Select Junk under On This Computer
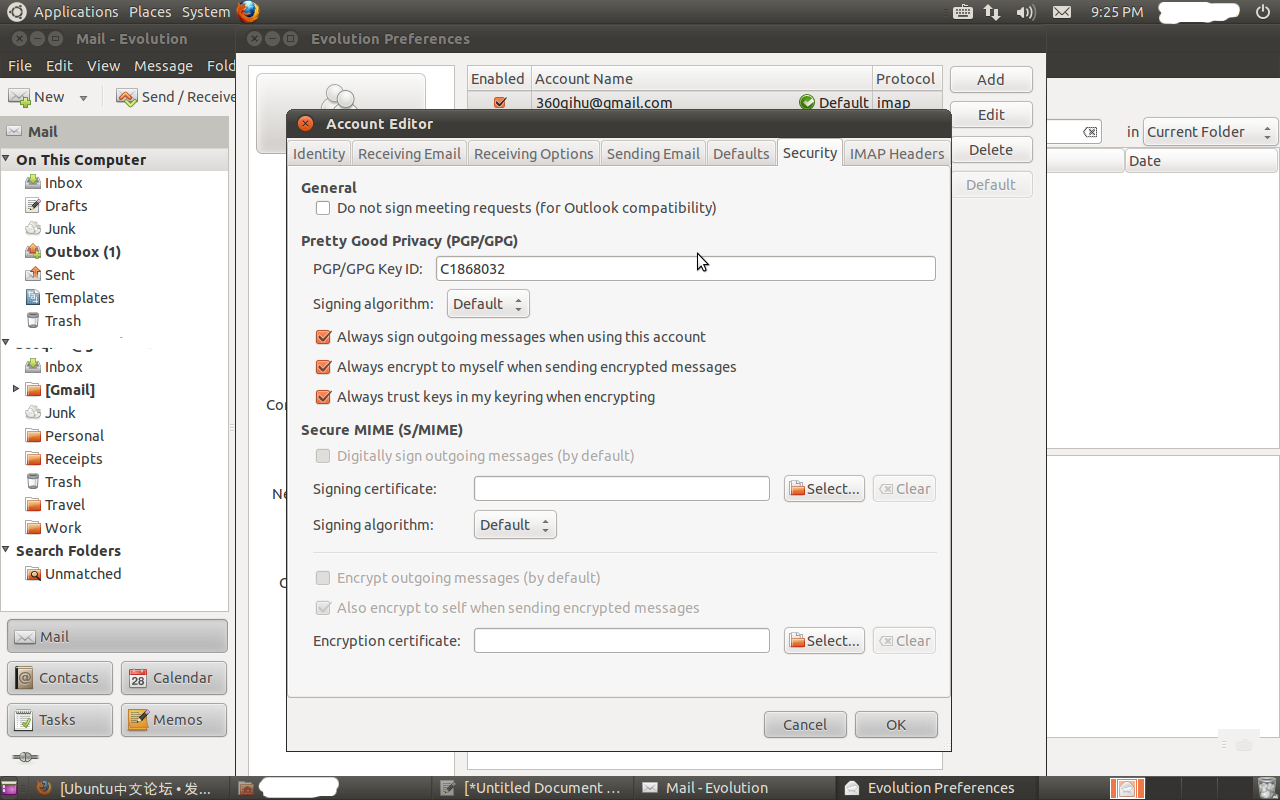This screenshot has width=1280, height=800. tap(60, 229)
